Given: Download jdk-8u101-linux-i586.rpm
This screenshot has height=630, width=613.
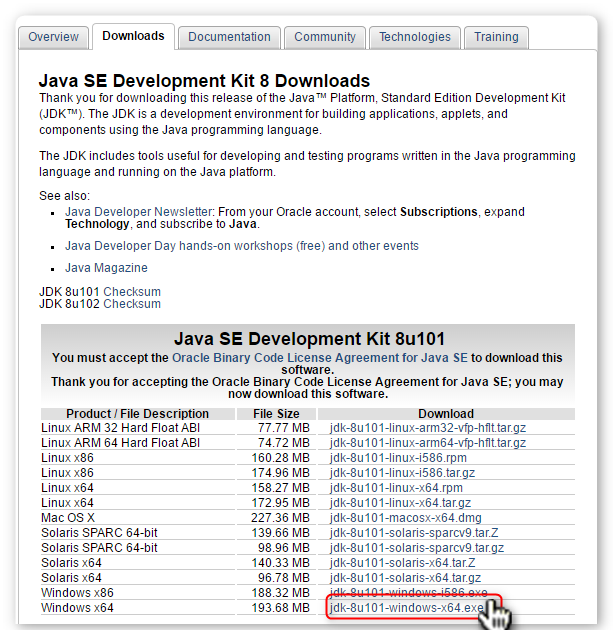Looking at the screenshot, I should coord(398,458).
